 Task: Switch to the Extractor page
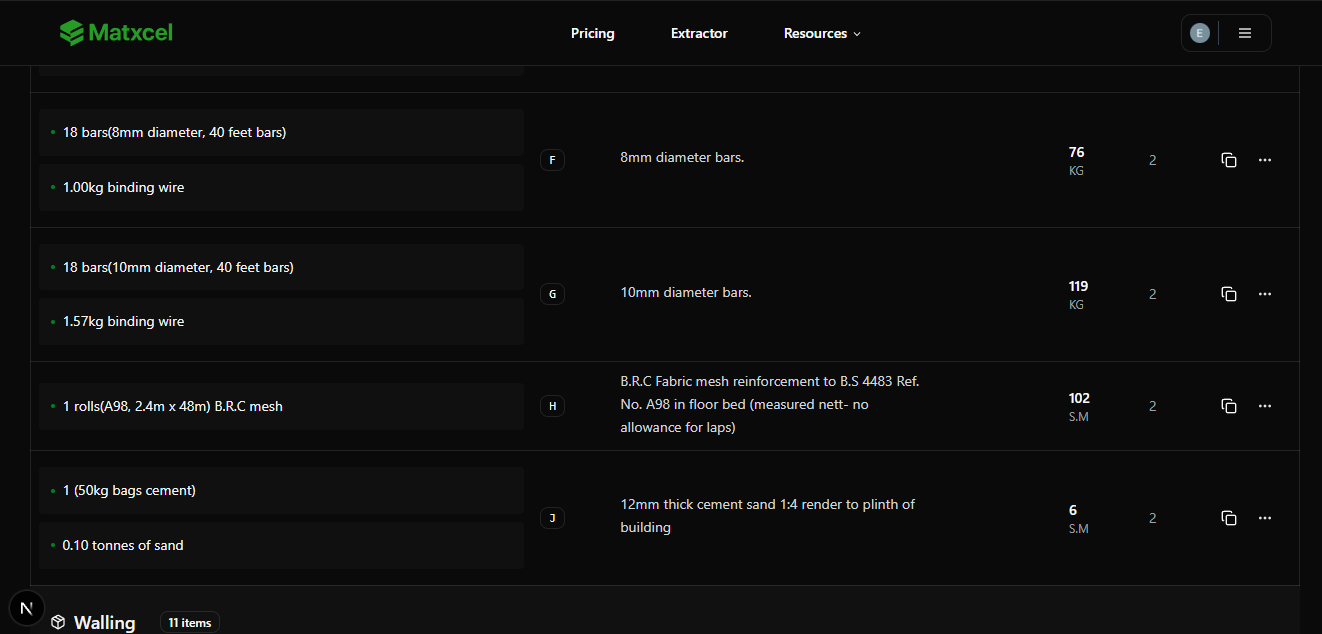click(698, 33)
